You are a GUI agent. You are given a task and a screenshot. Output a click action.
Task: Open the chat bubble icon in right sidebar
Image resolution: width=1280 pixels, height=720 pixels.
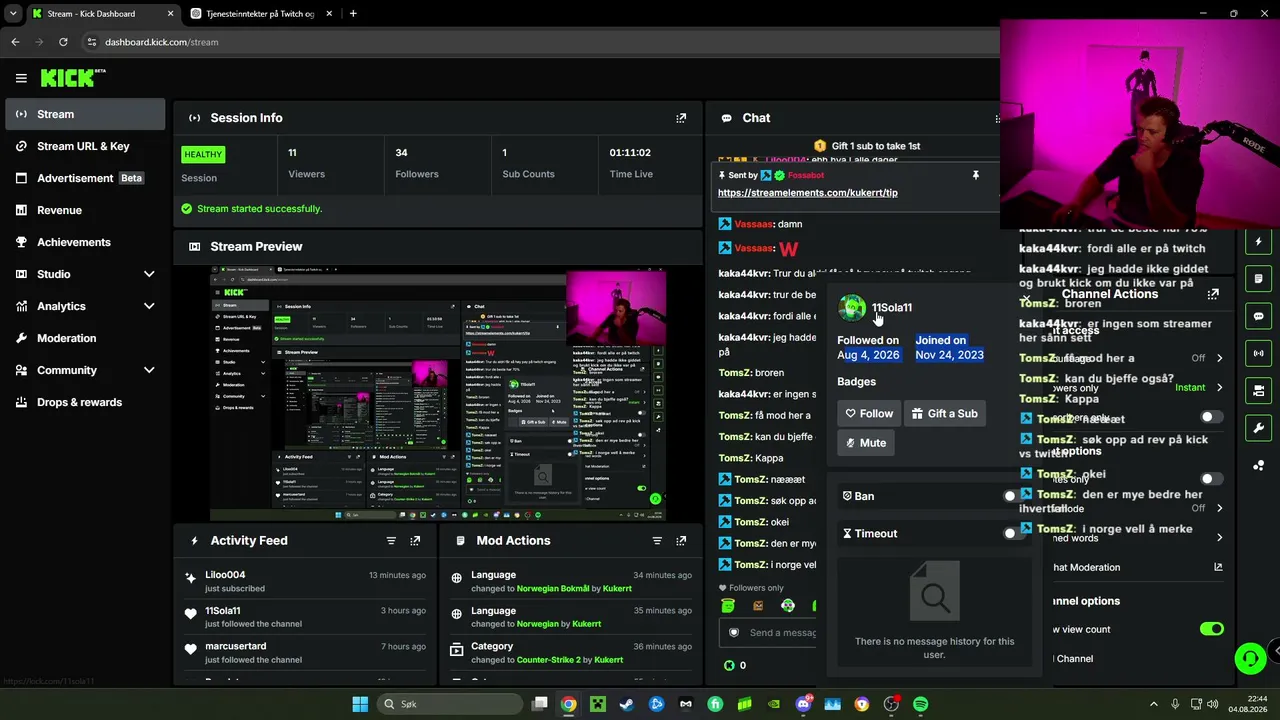point(1259,316)
